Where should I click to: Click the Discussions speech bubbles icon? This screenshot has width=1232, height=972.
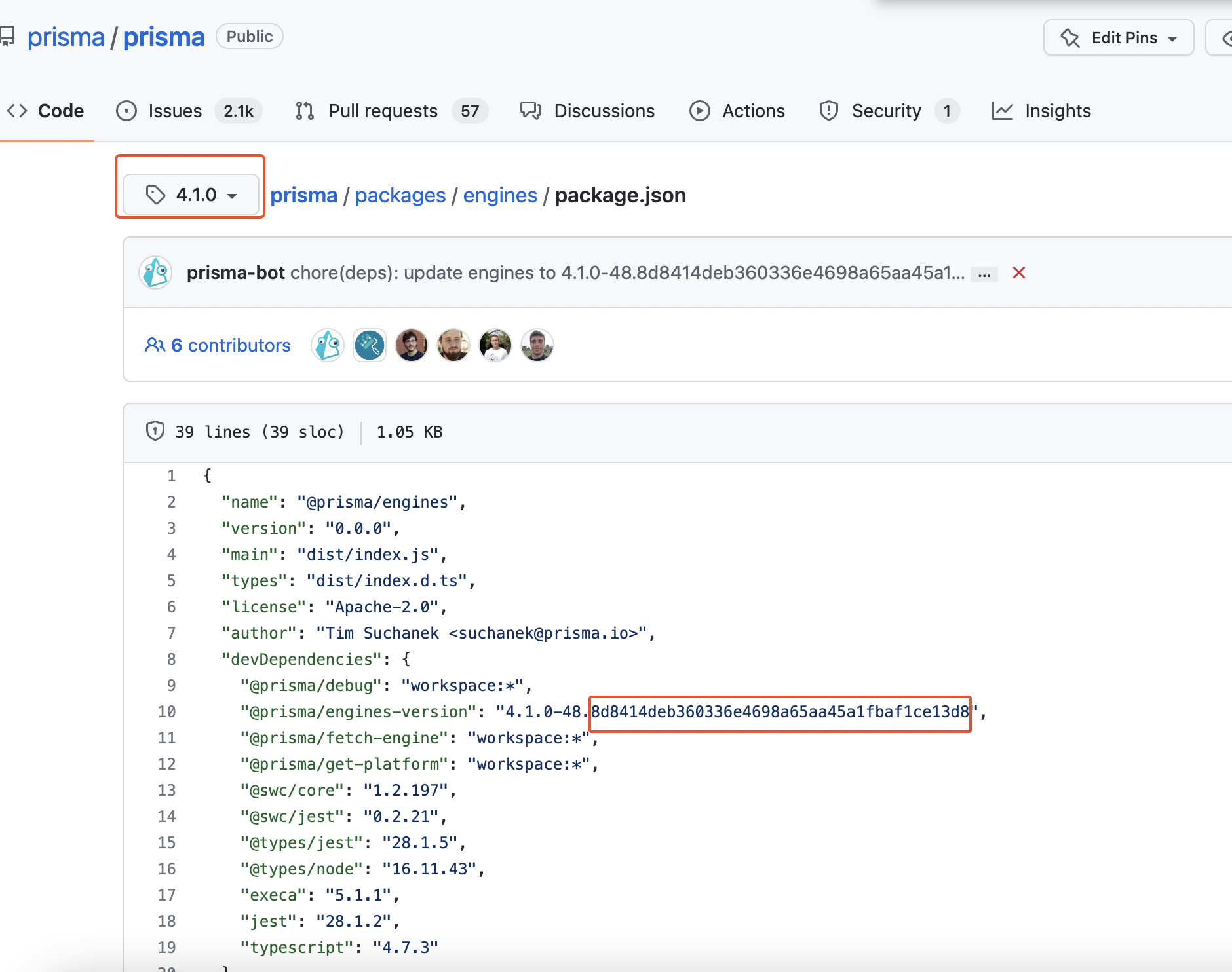[x=531, y=111]
